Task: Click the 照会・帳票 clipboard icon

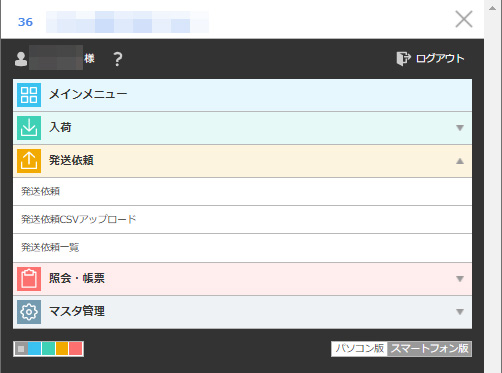Action: click(29, 279)
